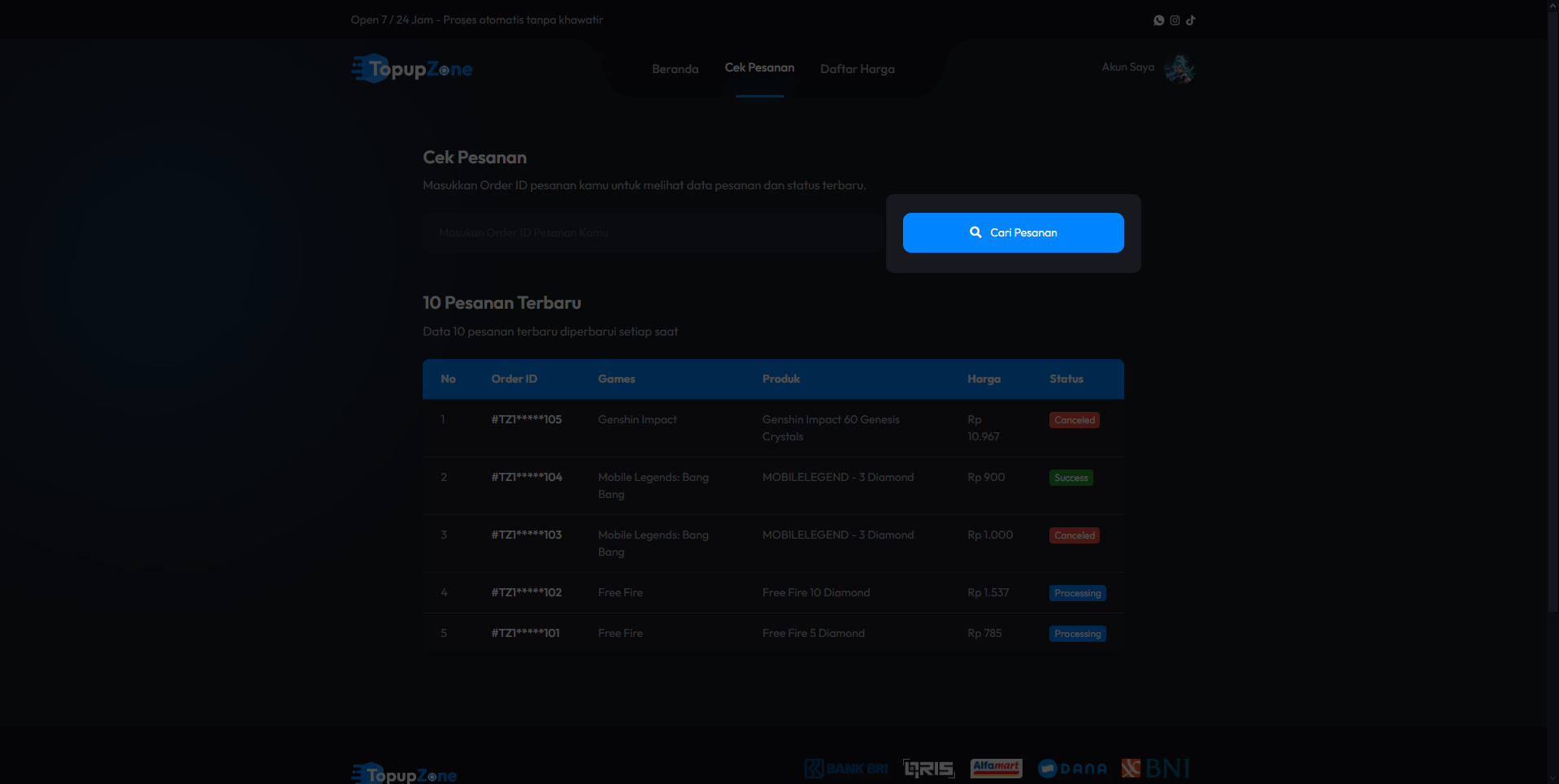Click the Rp 785 price cell
The image size is (1559, 784).
coord(984,634)
